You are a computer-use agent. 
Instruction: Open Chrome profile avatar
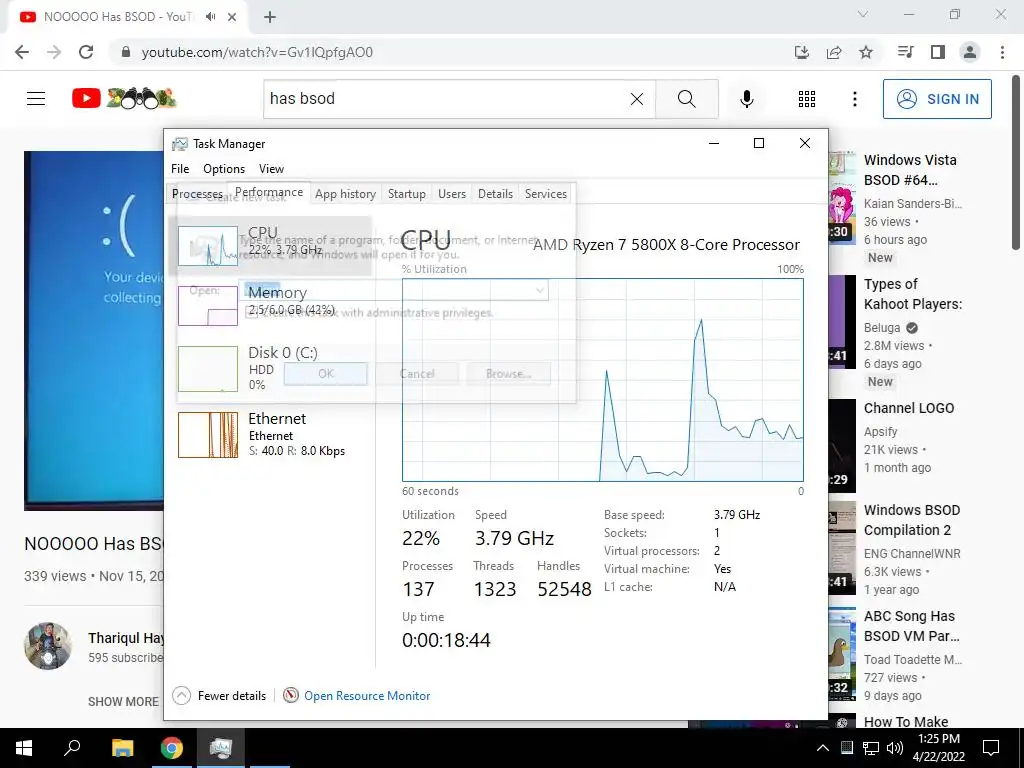[970, 52]
